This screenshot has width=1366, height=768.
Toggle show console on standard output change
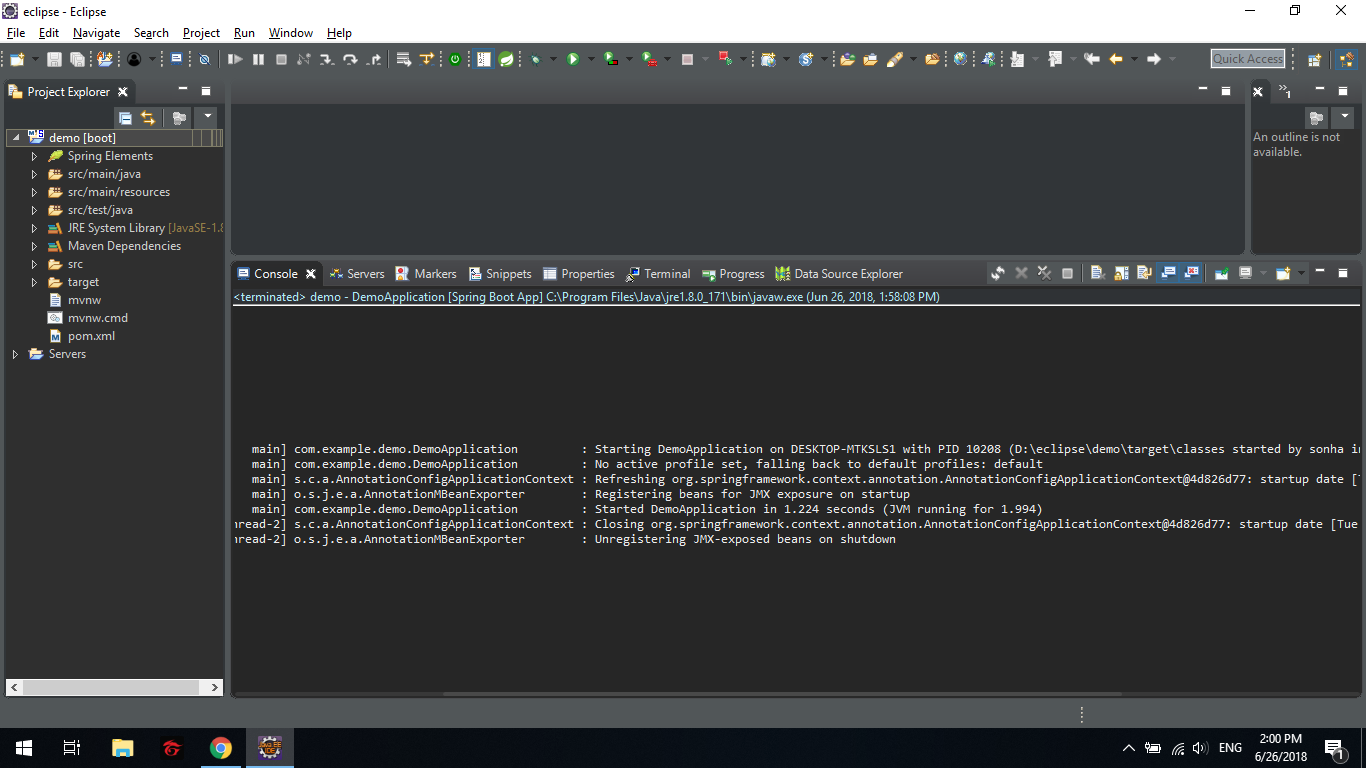point(1168,273)
